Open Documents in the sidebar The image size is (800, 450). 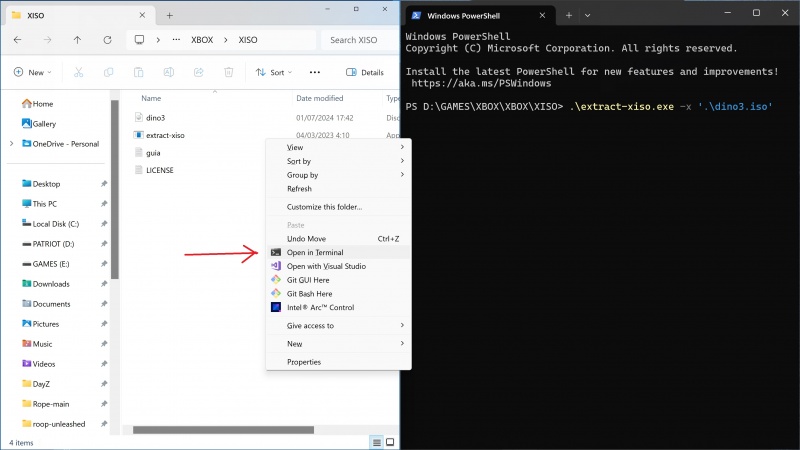[x=46, y=304]
